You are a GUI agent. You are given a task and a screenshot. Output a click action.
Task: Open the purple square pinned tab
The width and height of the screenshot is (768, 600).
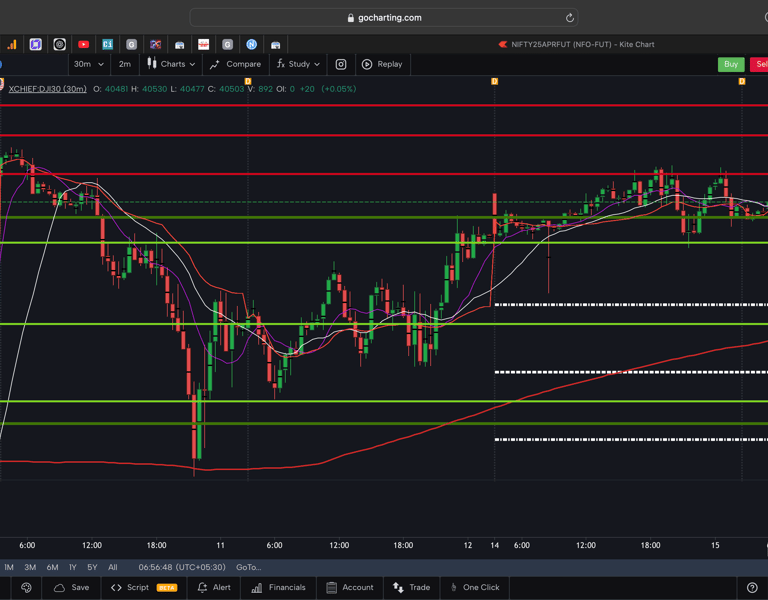[x=35, y=45]
